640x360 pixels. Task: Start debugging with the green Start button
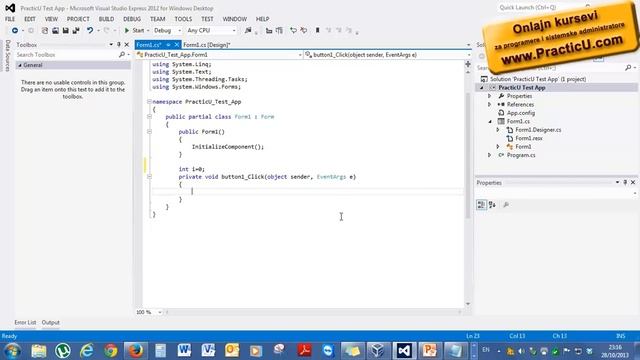[135, 31]
